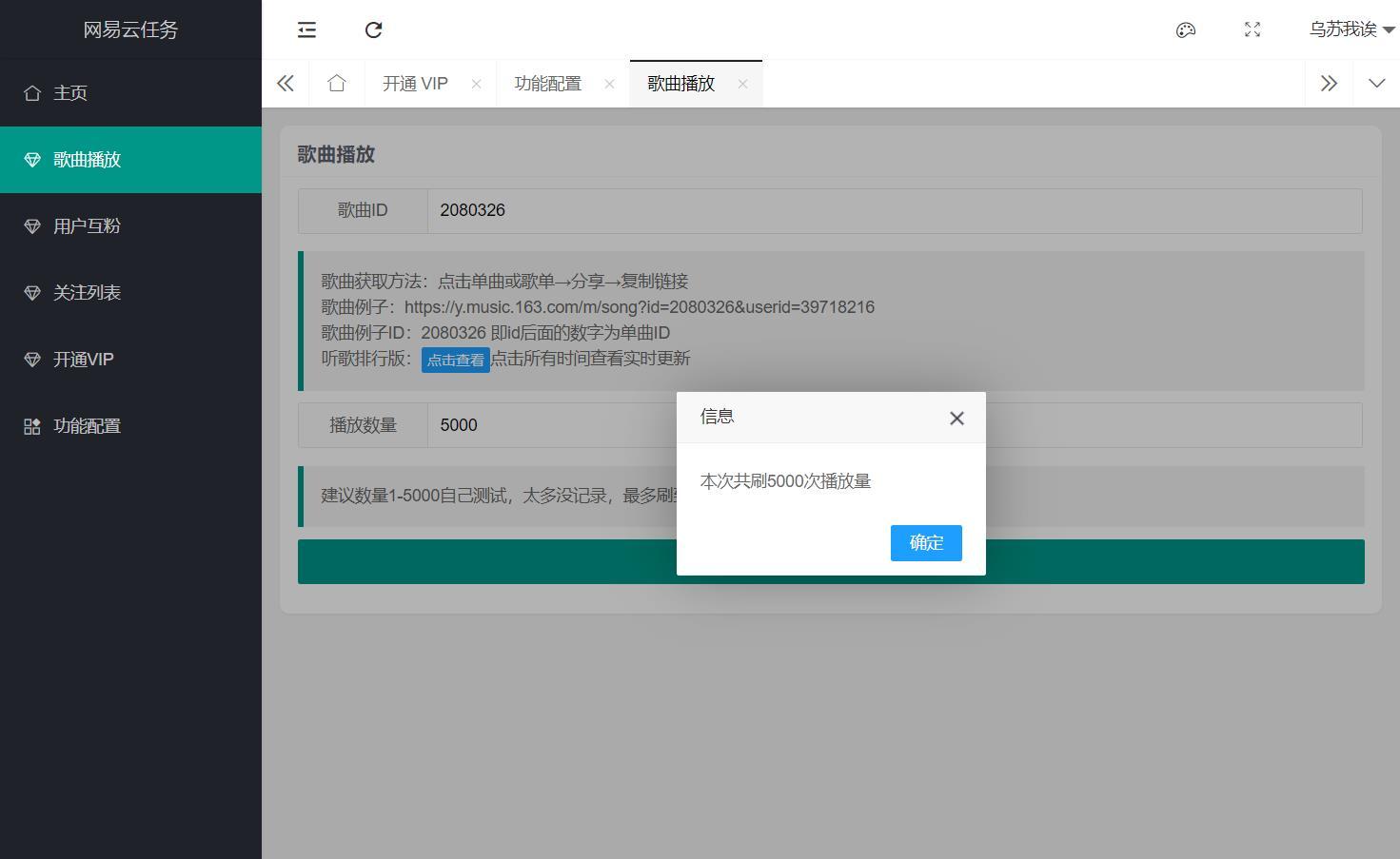1400x859 pixels.
Task: Open the theme palette icon
Action: point(1186,30)
